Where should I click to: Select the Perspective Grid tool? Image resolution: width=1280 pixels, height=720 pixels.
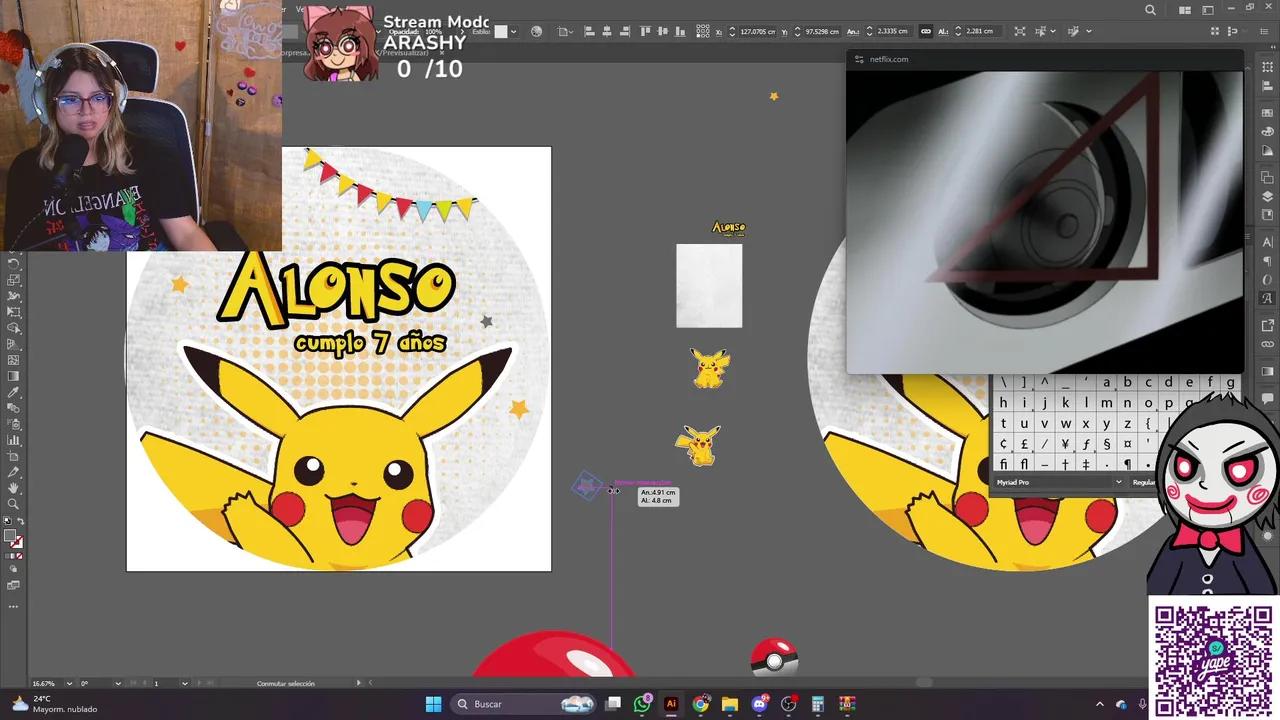click(x=14, y=344)
